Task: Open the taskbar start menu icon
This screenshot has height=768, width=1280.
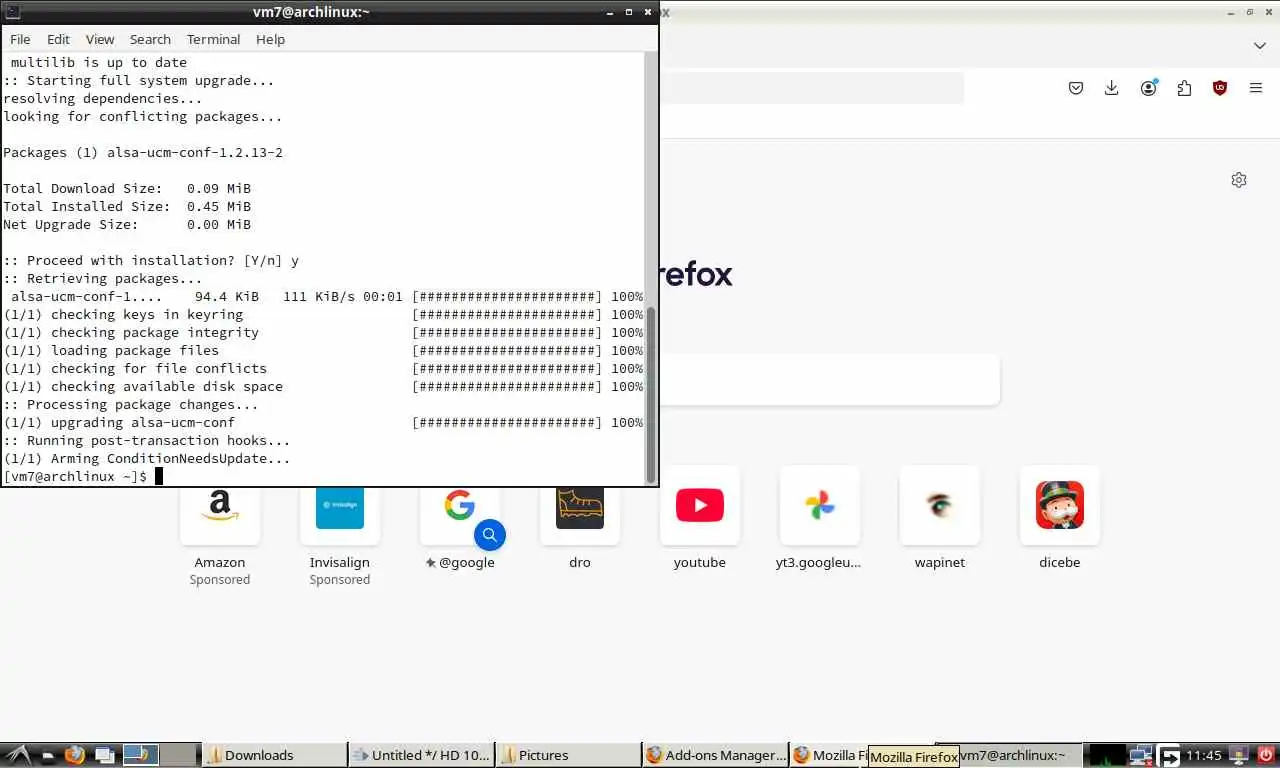Action: point(17,755)
